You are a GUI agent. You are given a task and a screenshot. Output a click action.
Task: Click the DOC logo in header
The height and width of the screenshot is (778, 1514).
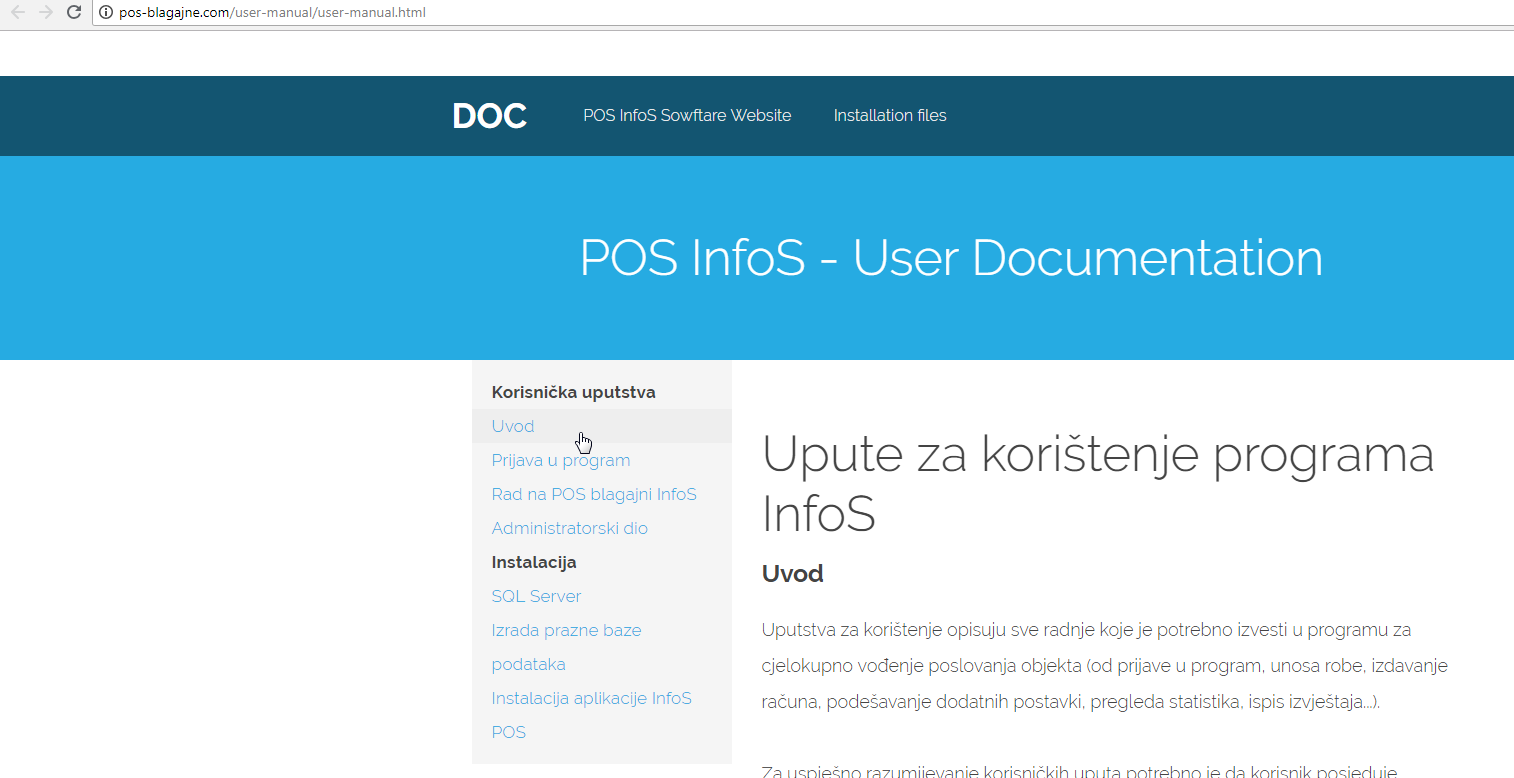click(x=489, y=116)
